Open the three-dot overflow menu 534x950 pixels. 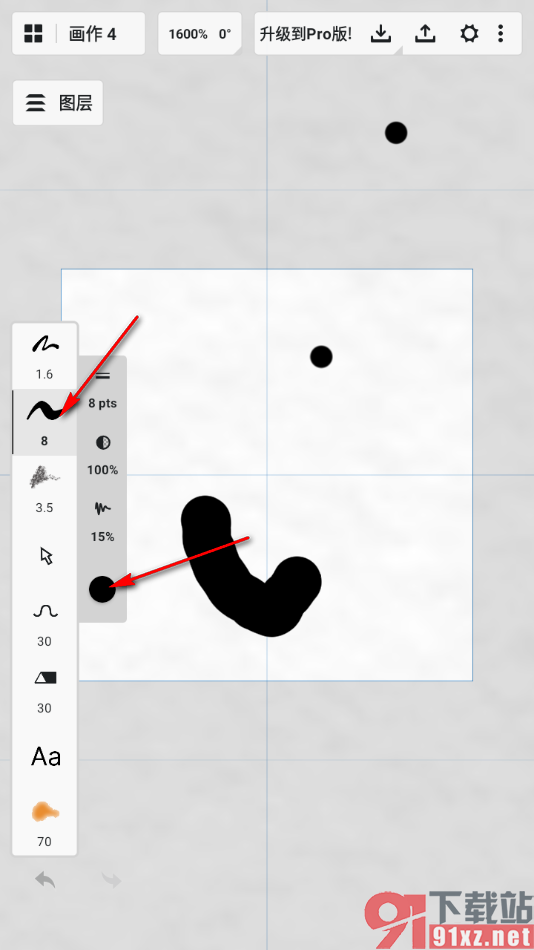pyautogui.click(x=500, y=33)
